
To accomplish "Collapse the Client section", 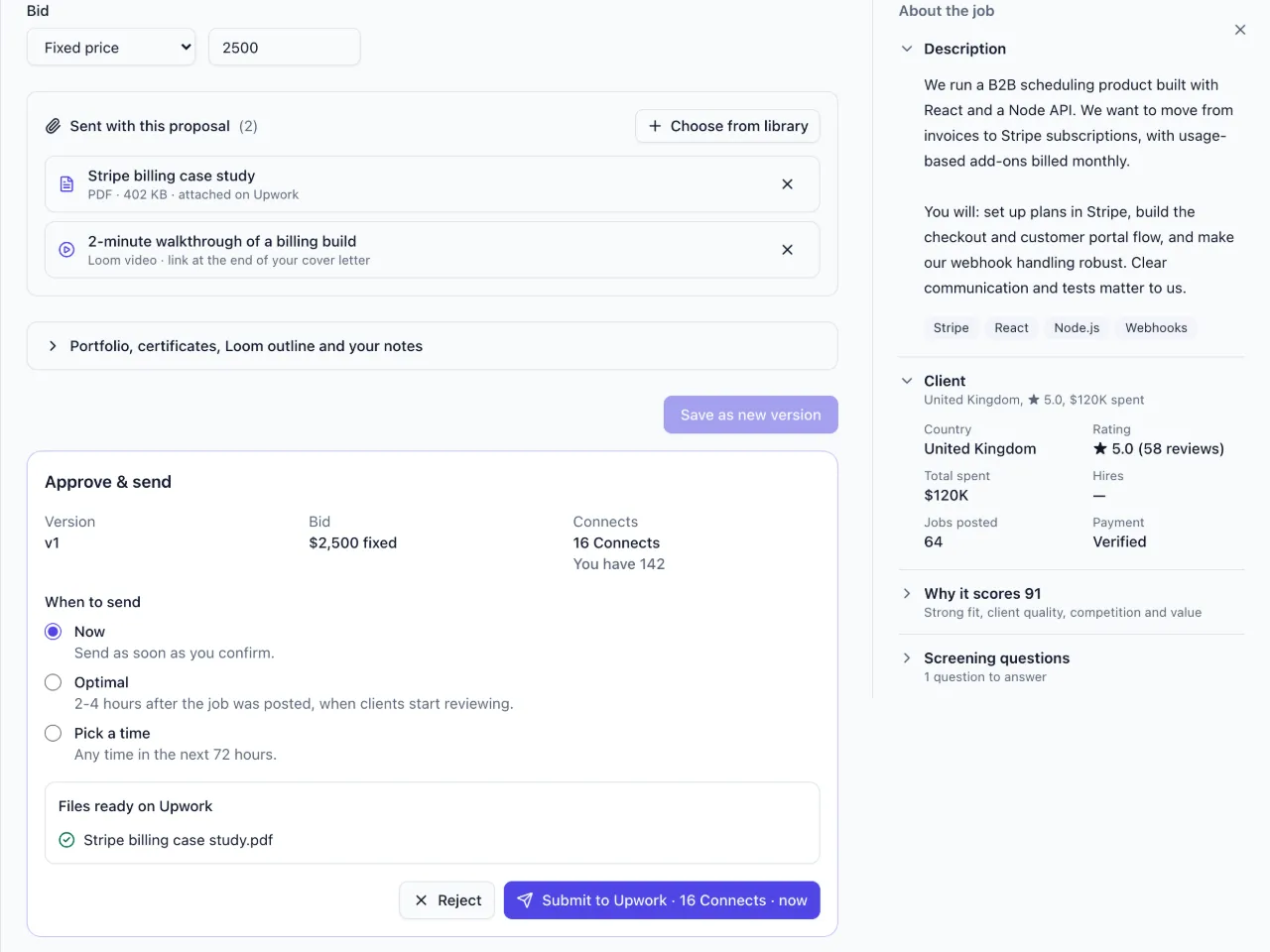I will (907, 381).
